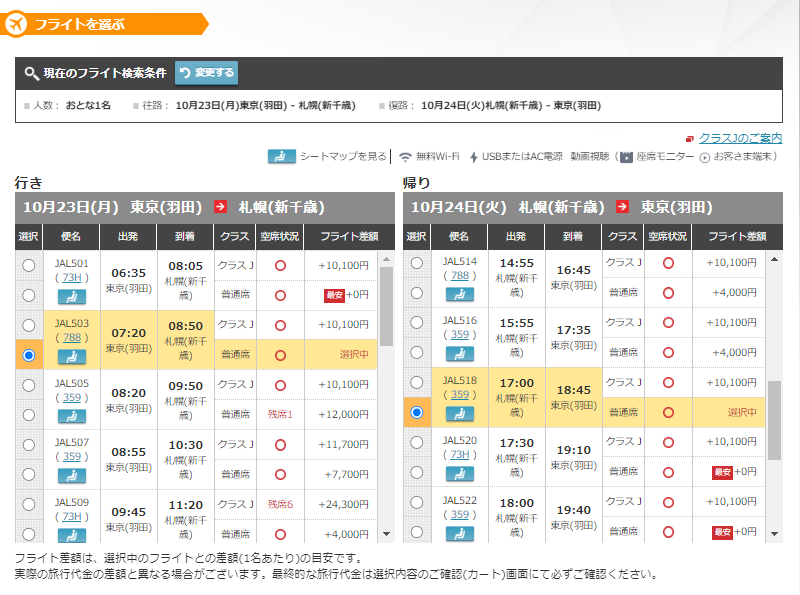This screenshot has width=800, height=595.
Task: Open seat map icon for JAL509
Action: [x=71, y=535]
